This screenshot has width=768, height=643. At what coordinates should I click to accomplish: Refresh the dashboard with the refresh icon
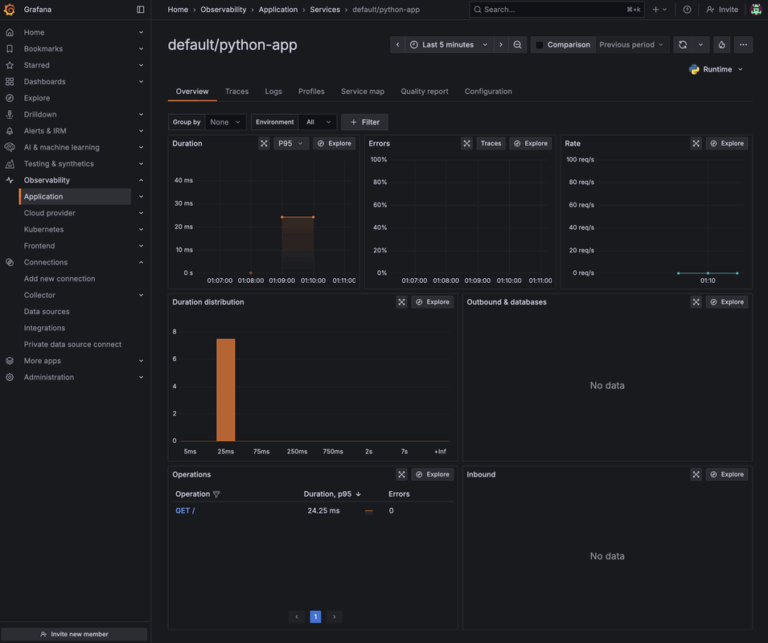pos(683,45)
